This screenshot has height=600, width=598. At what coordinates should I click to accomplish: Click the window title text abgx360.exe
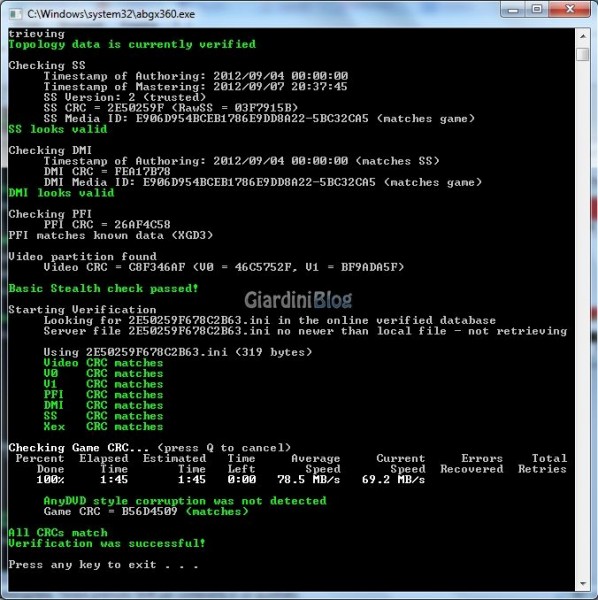click(x=111, y=14)
